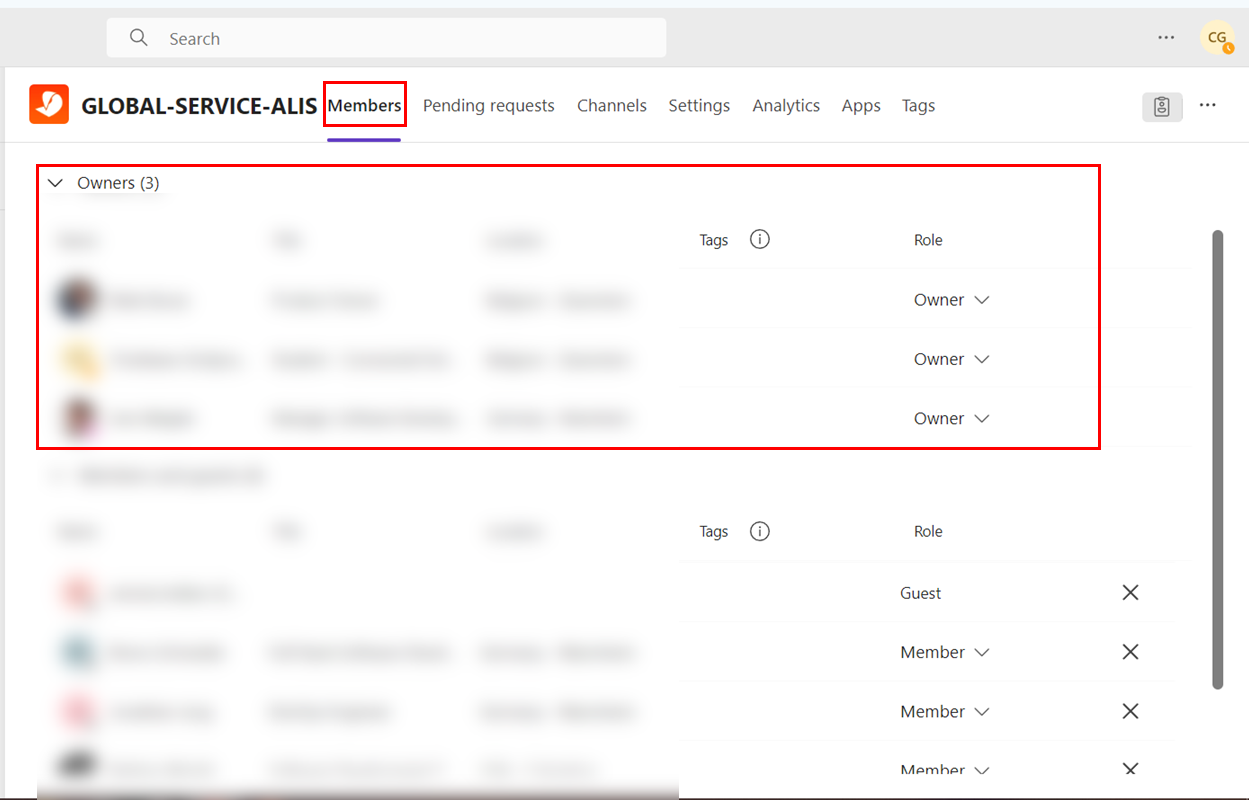Open team more options ellipsis
The image size is (1249, 800).
[x=1208, y=105]
